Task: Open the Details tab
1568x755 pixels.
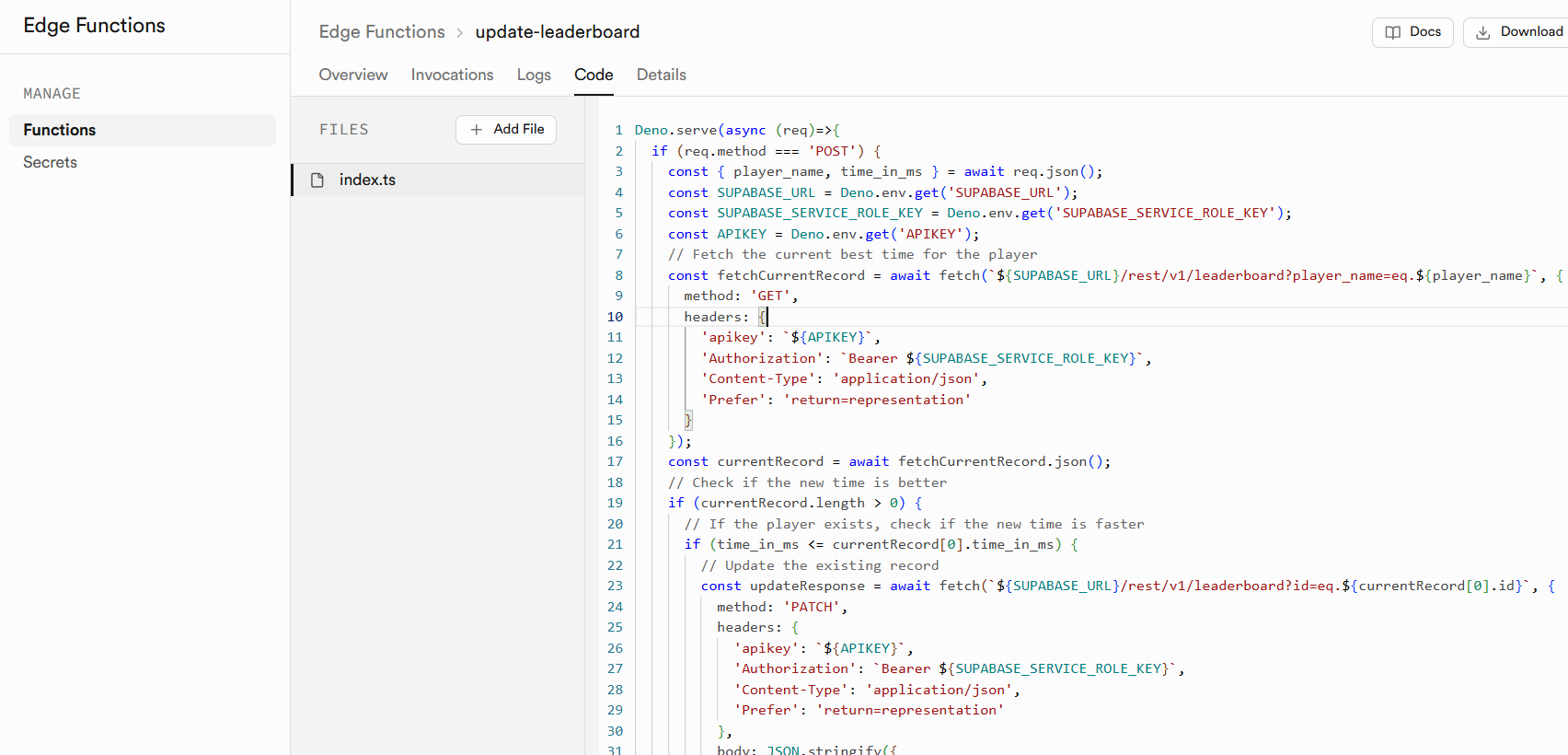Action: click(x=661, y=75)
